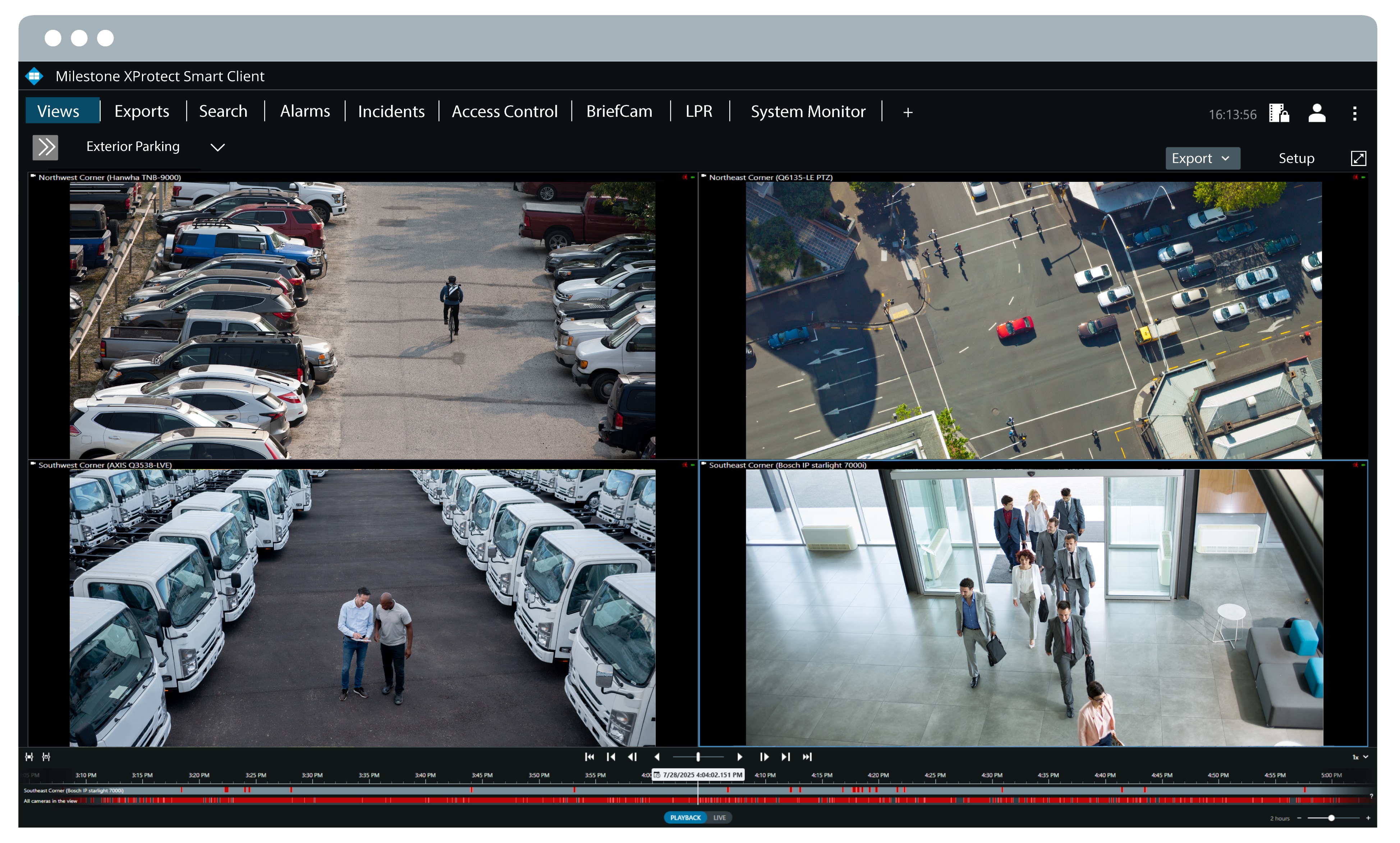
Task: Open the user profile icon
Action: tap(1317, 113)
